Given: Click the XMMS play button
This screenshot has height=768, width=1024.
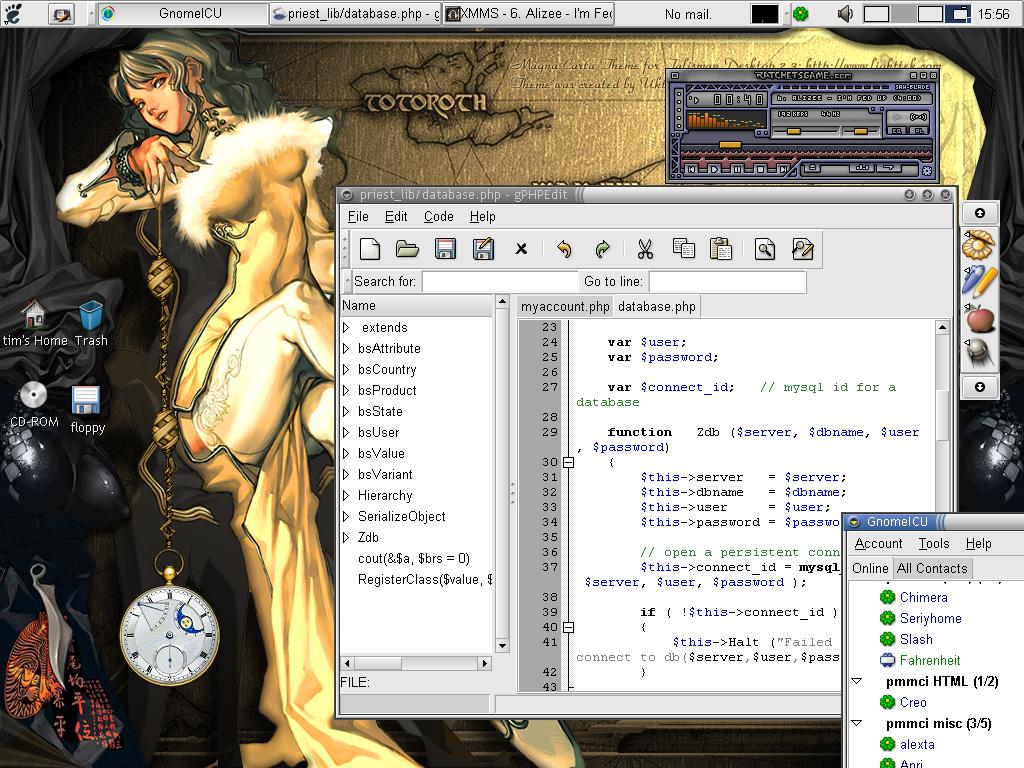Looking at the screenshot, I should tap(714, 170).
